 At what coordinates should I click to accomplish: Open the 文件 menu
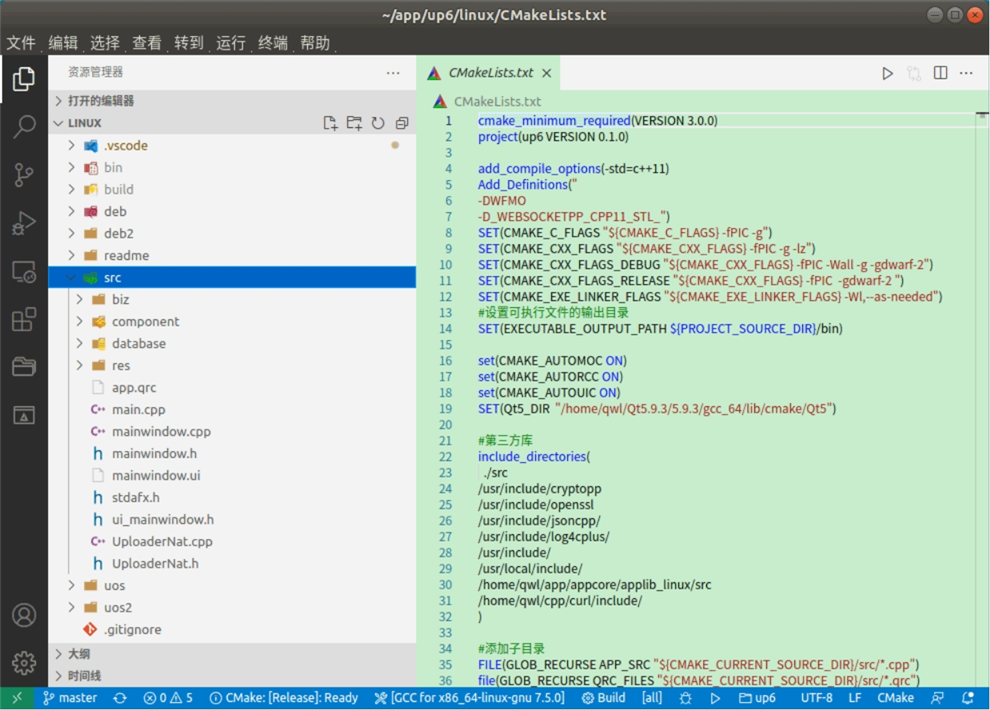point(21,43)
